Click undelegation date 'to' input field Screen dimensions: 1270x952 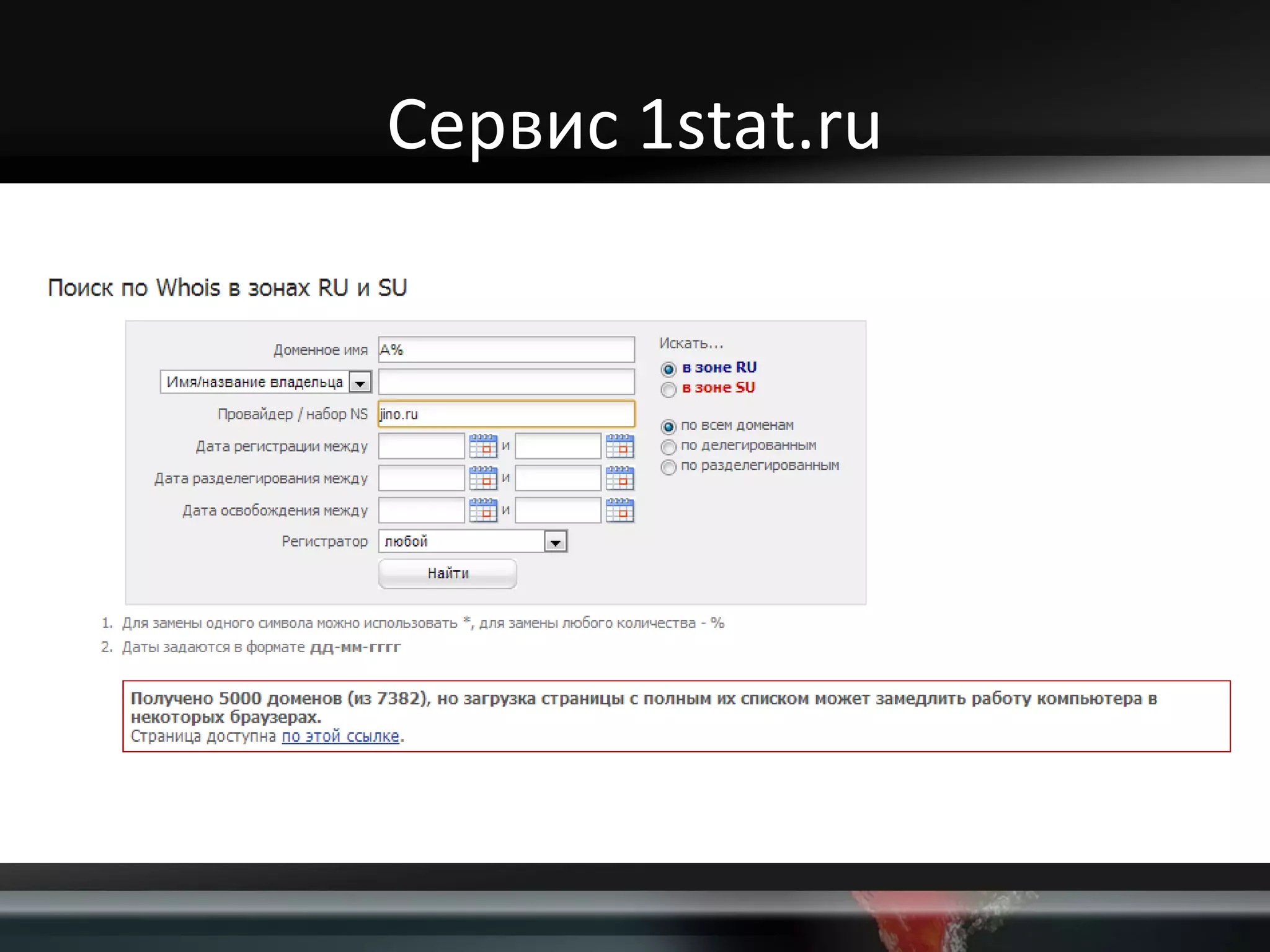[558, 478]
